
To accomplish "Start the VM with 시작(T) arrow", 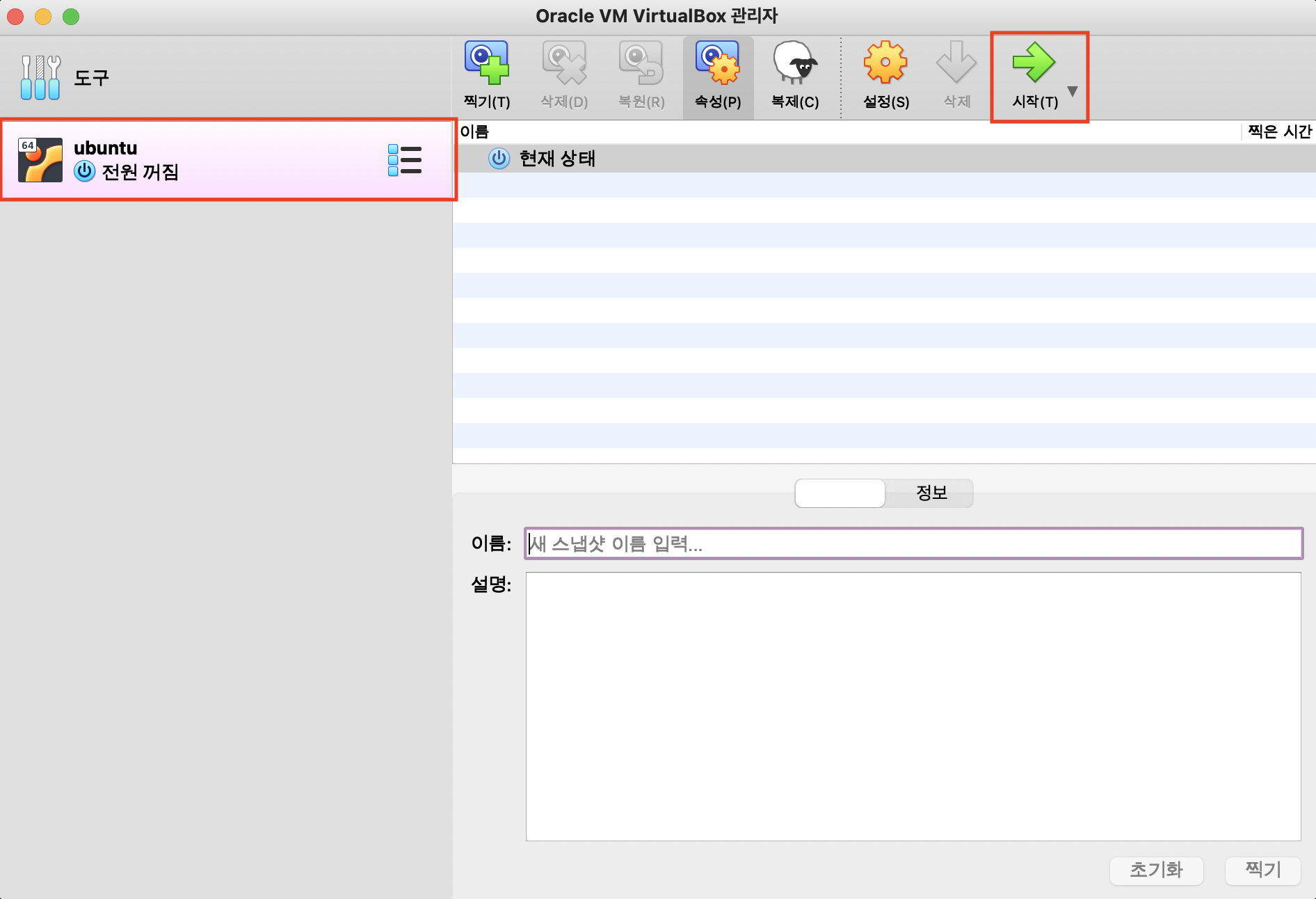I will coord(1034,63).
